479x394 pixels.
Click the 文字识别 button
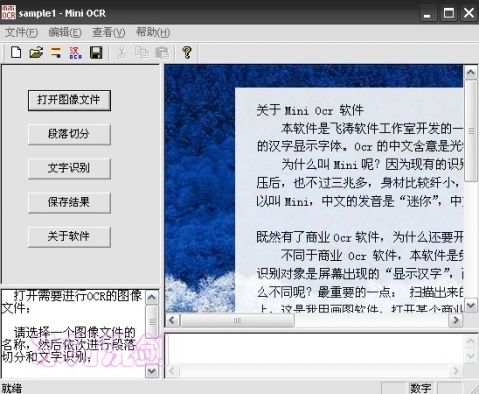pos(69,168)
